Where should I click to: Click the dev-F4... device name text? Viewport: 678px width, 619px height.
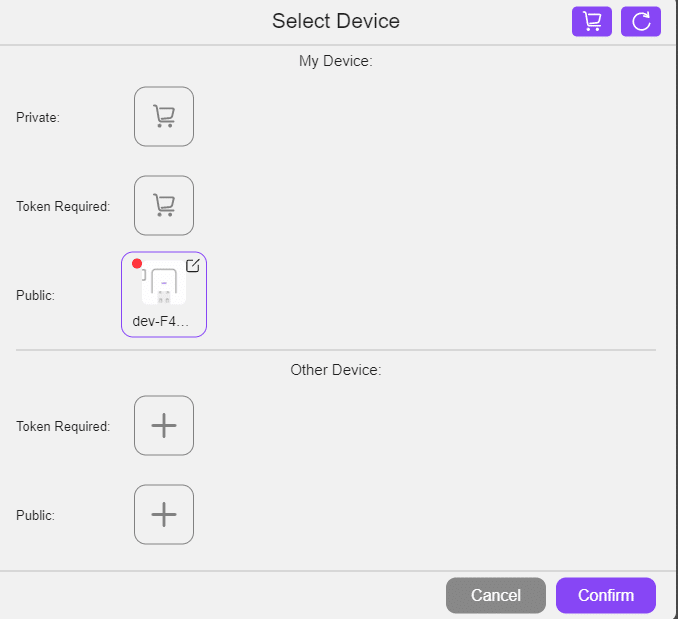coord(161,321)
